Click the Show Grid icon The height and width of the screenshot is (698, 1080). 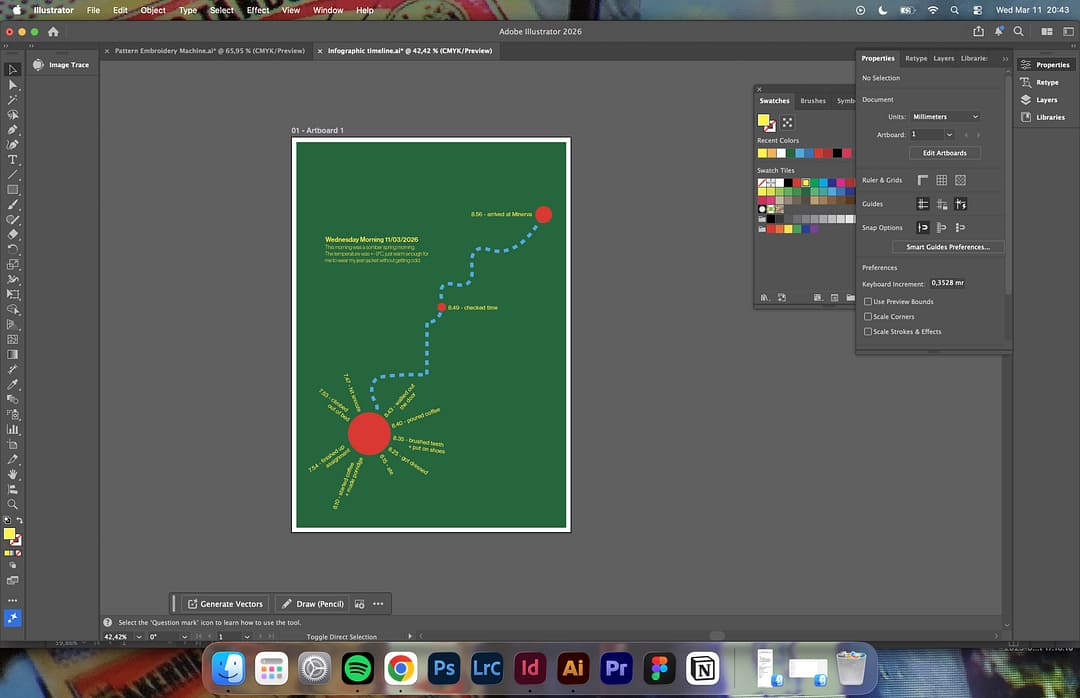click(941, 180)
